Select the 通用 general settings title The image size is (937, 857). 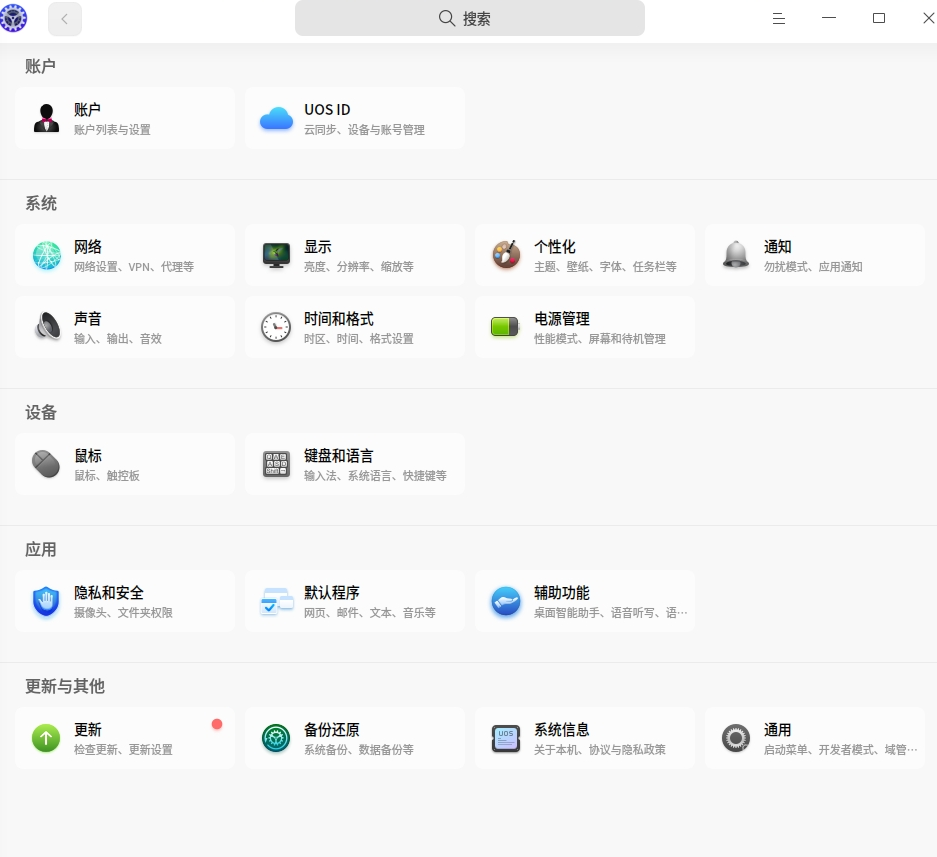(x=777, y=730)
